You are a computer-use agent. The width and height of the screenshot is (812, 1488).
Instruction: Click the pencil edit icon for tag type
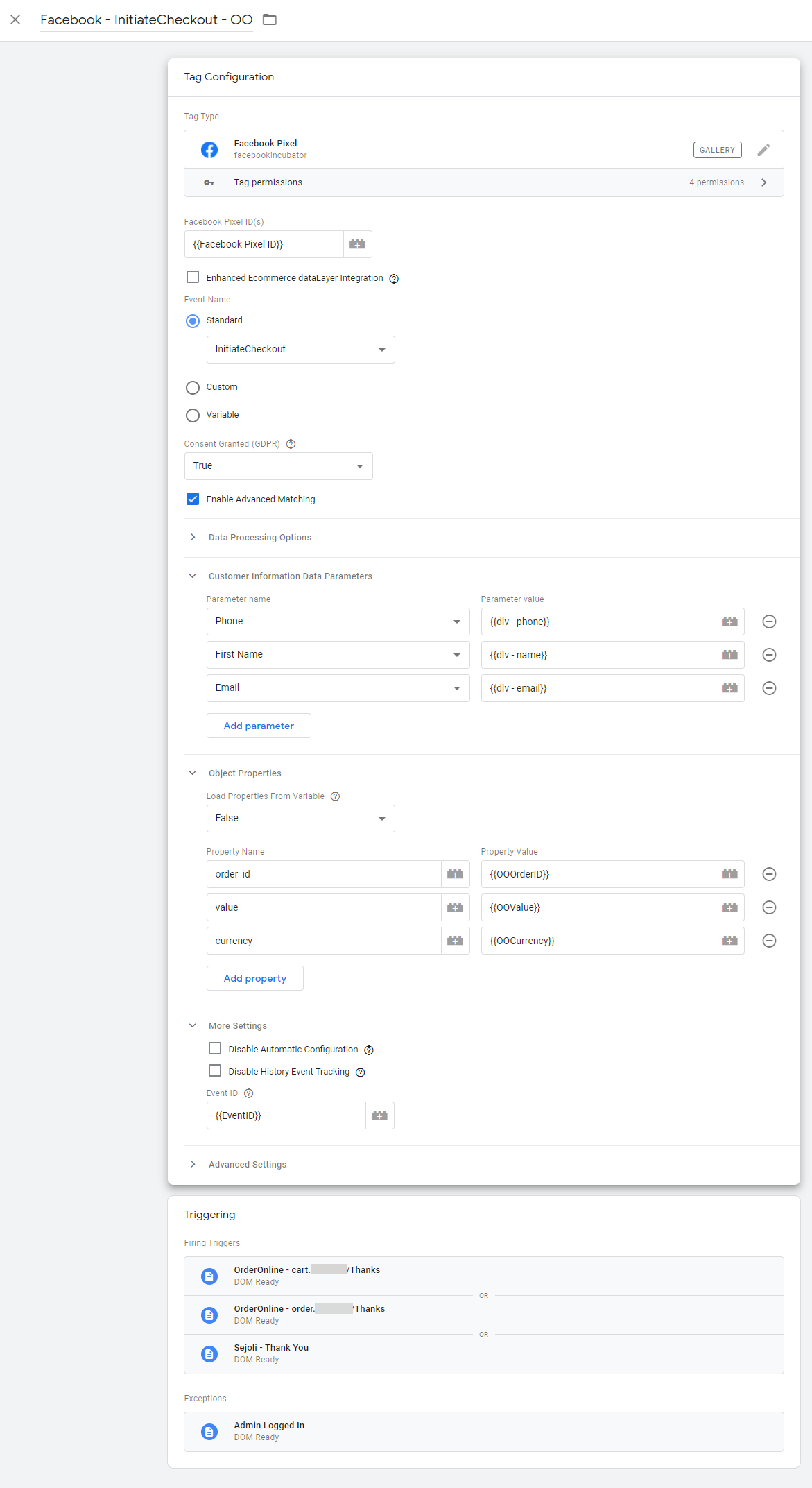(763, 150)
